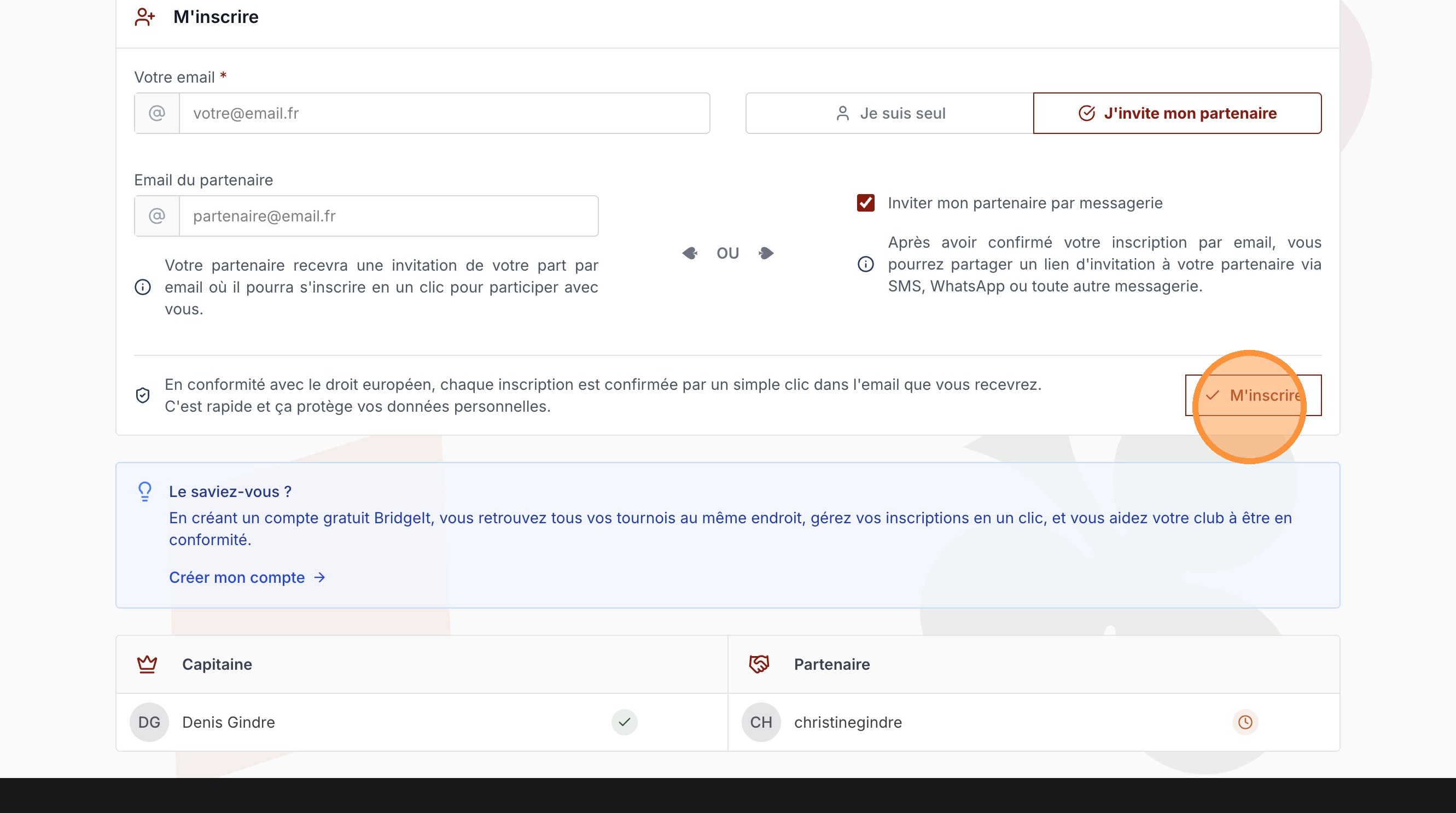Click the info icon beside partner email explanation
Viewport: 1456px width, 813px height.
pyautogui.click(x=142, y=287)
